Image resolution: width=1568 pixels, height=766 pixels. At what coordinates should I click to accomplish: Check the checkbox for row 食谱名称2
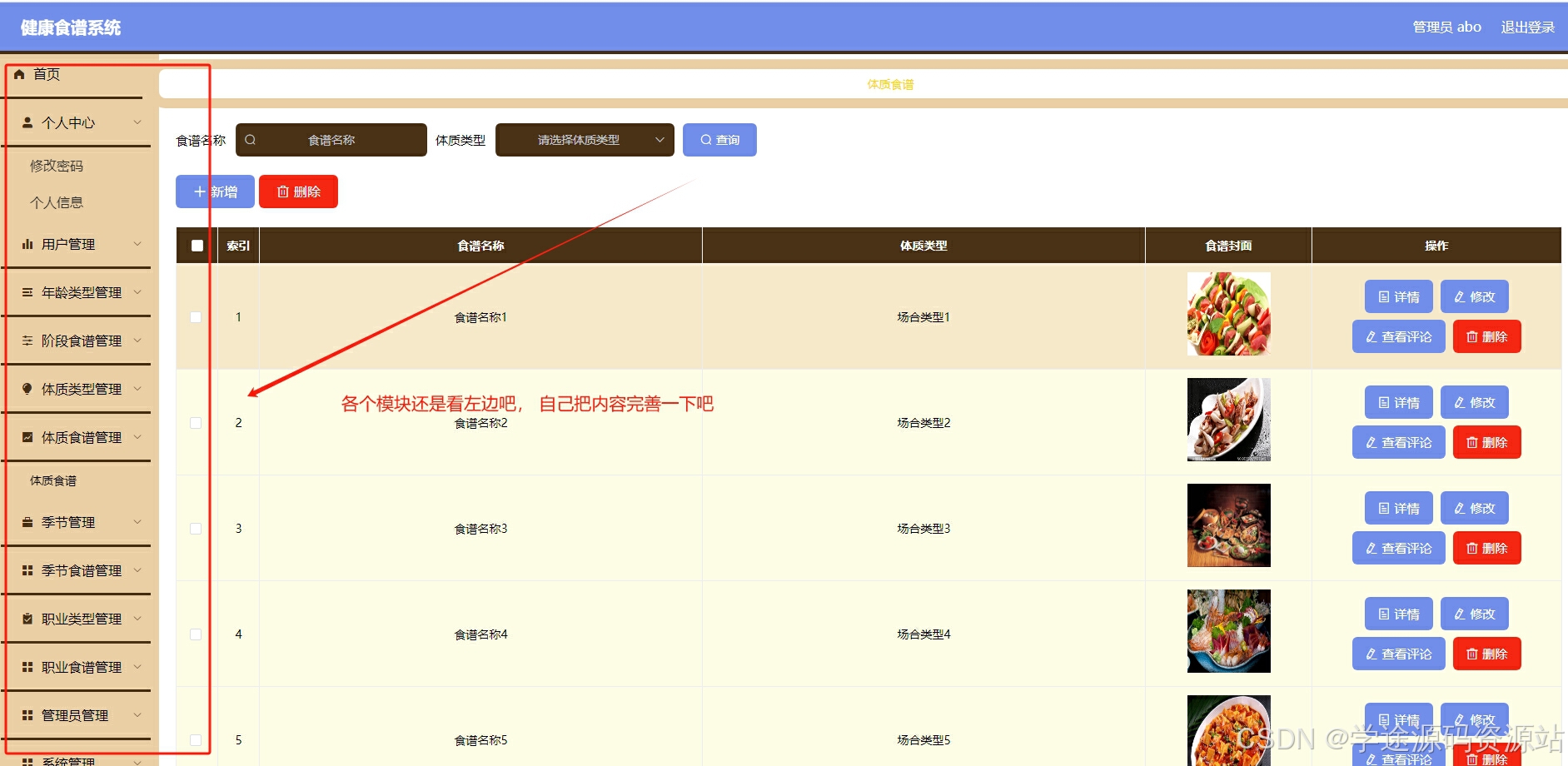coord(196,423)
